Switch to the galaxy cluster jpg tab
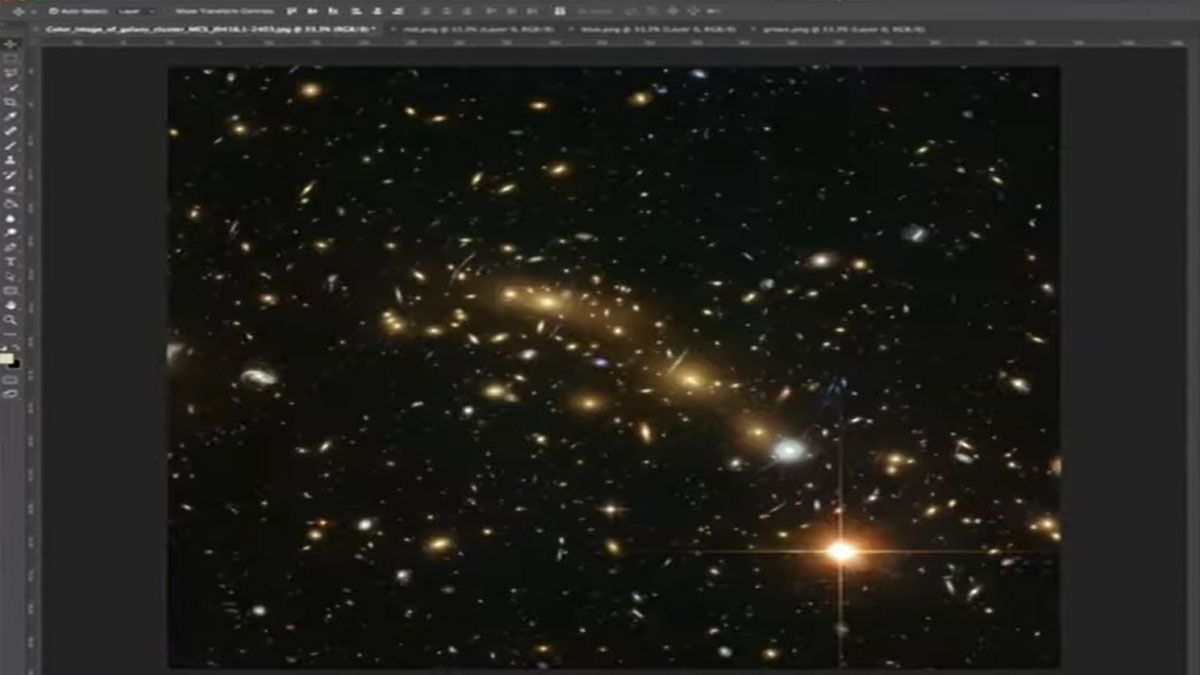The image size is (1200, 675). pyautogui.click(x=210, y=29)
